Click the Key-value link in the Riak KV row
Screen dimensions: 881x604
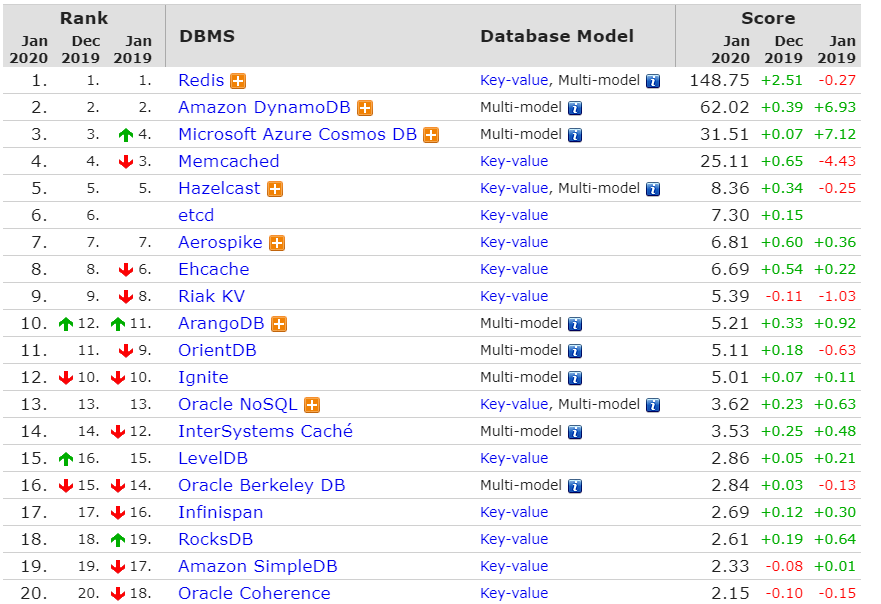point(514,296)
